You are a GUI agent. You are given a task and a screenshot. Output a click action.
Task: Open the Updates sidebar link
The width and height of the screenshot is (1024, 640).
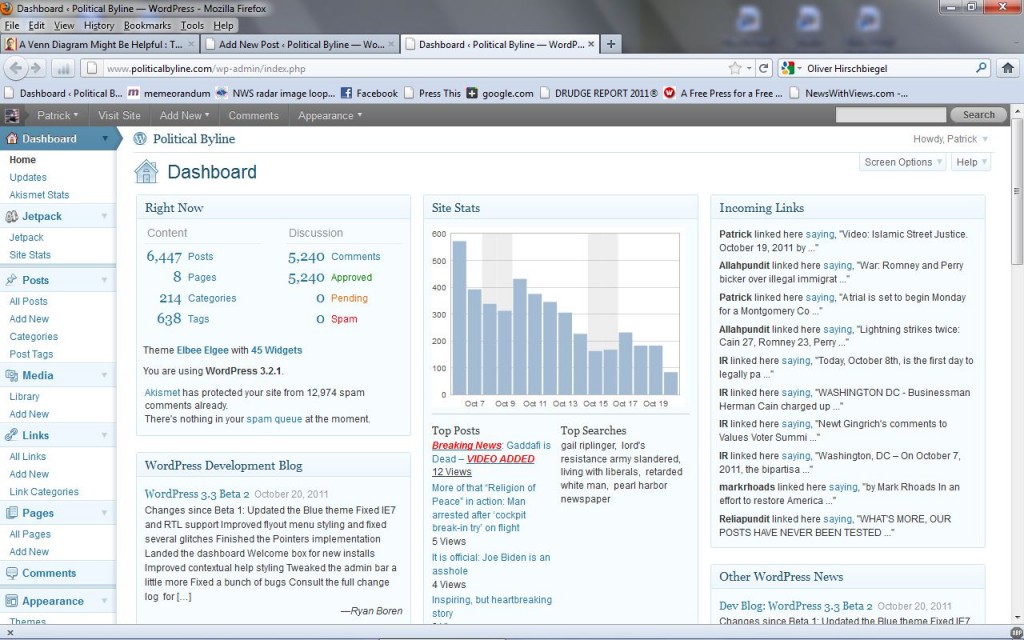click(x=28, y=177)
